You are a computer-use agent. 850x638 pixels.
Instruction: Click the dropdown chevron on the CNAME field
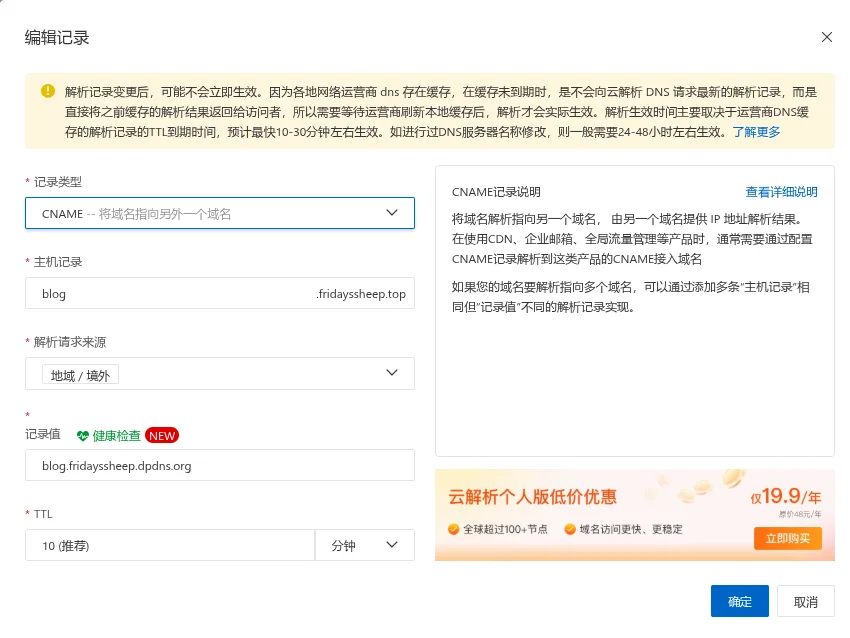click(393, 213)
